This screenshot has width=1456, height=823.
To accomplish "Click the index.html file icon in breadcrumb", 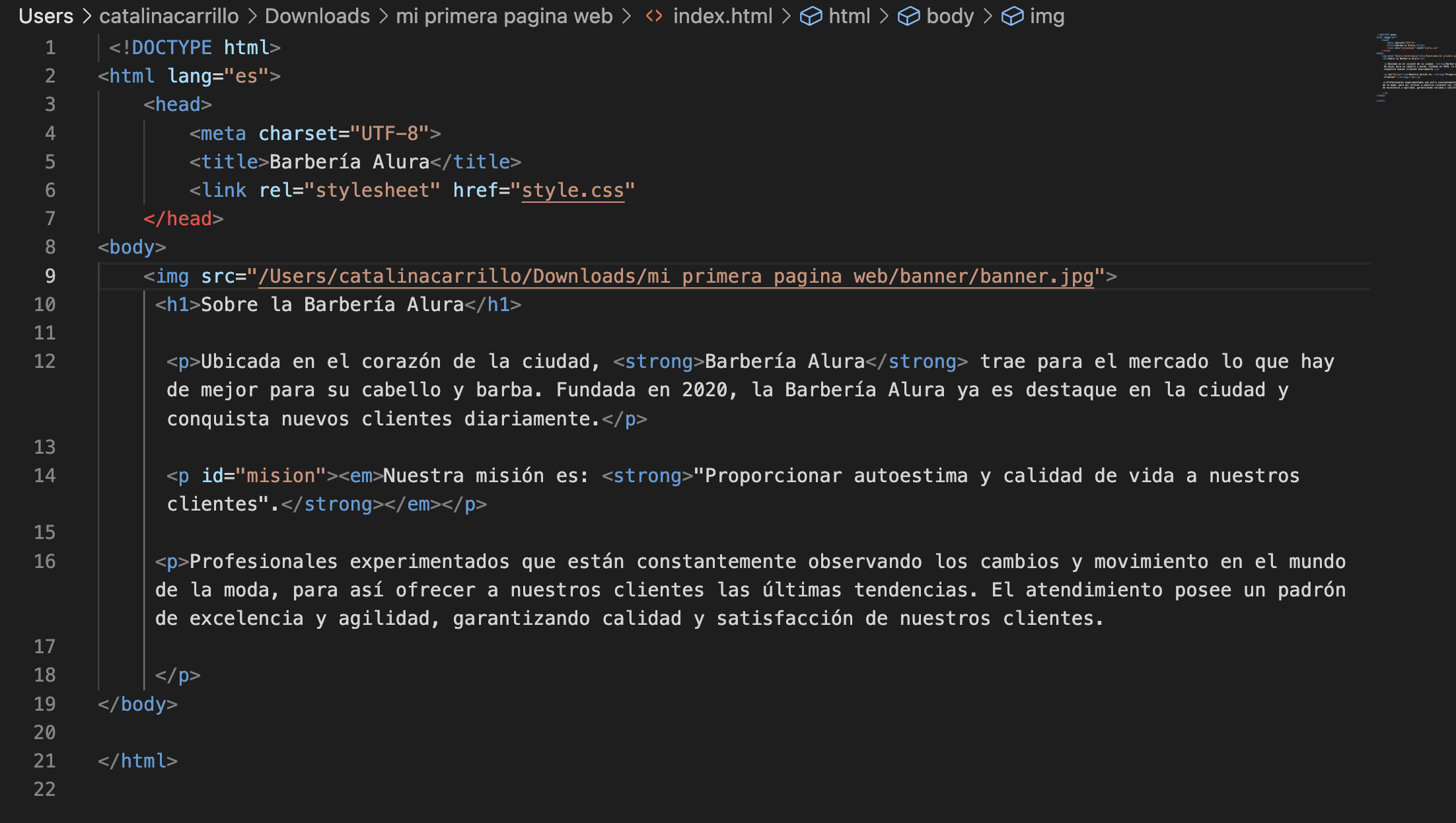I will click(x=654, y=16).
